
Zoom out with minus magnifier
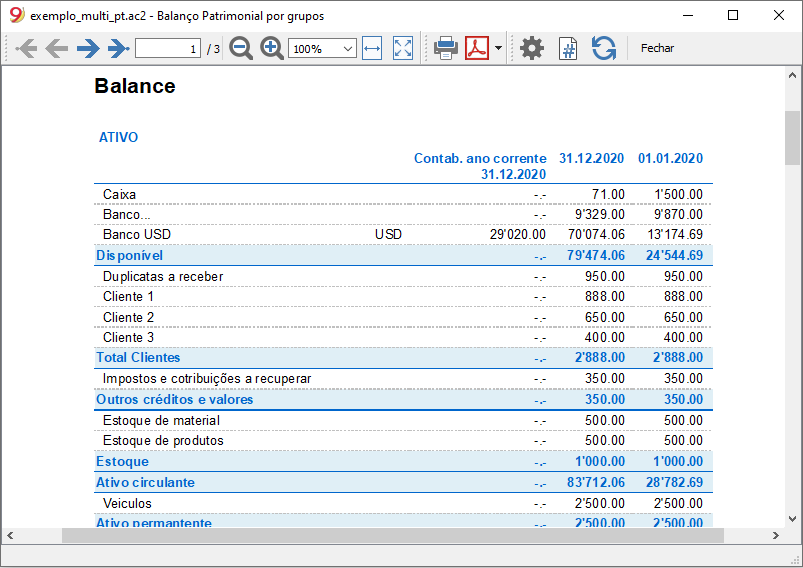pos(241,49)
